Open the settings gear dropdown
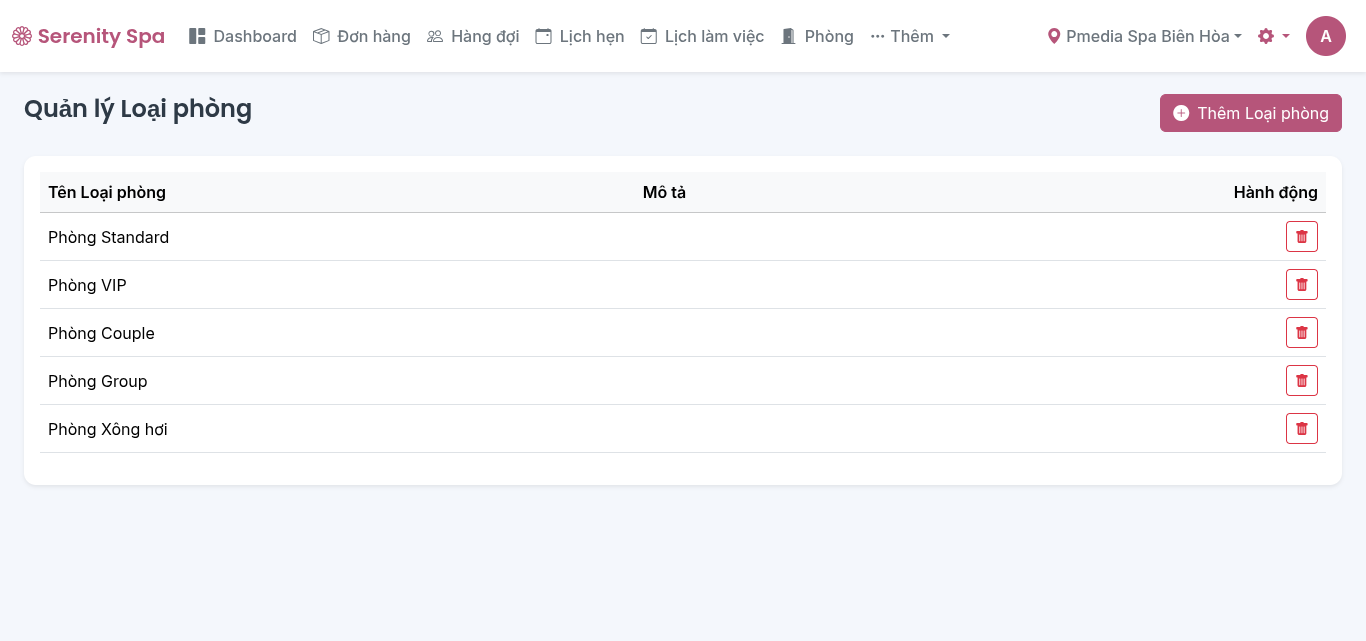Viewport: 1366px width, 641px height. (1273, 36)
